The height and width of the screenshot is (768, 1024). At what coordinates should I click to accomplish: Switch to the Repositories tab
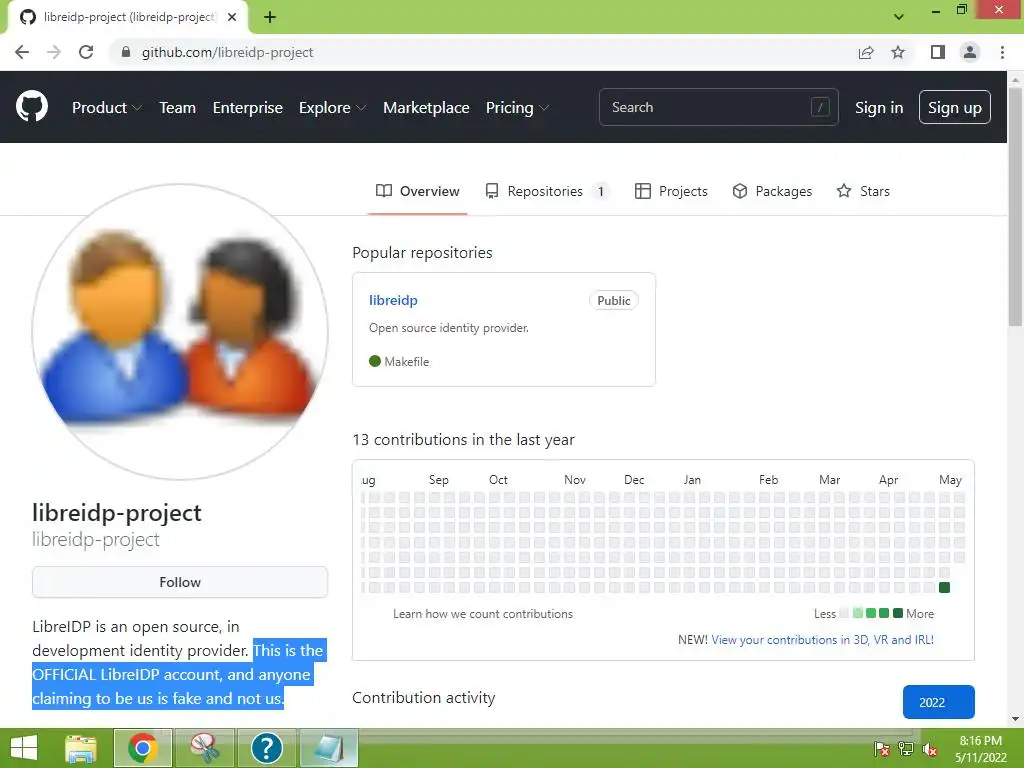click(547, 191)
